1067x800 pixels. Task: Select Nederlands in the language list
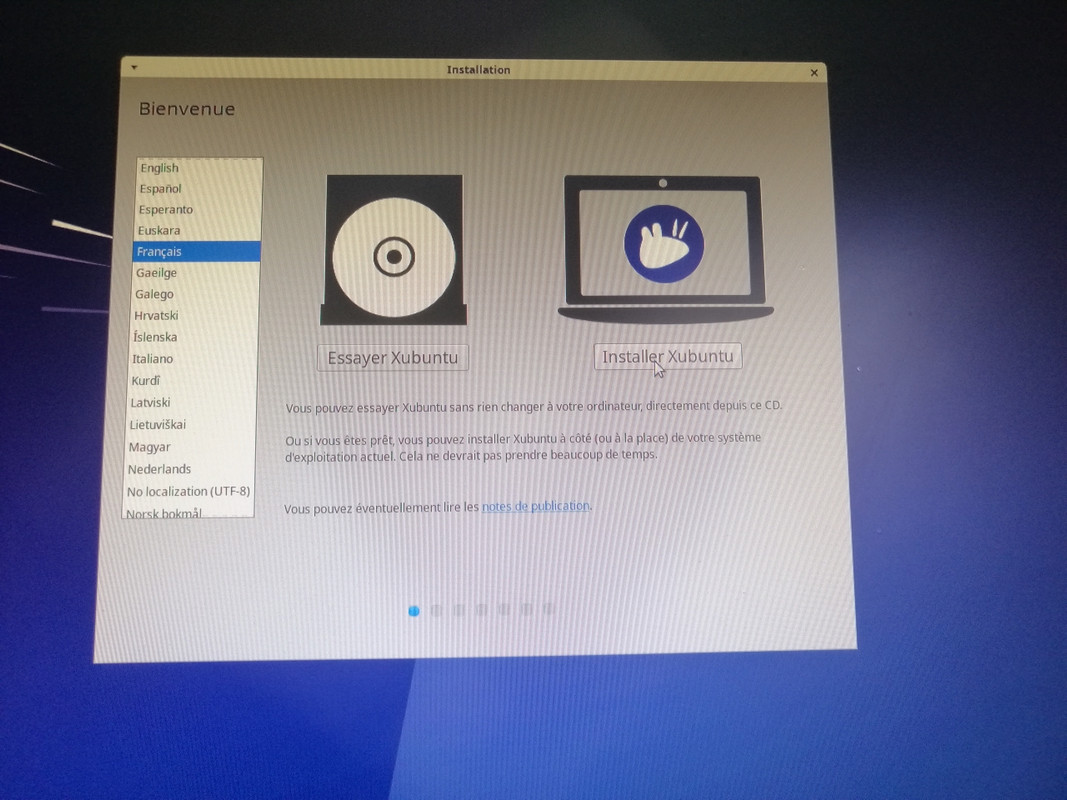coord(189,469)
